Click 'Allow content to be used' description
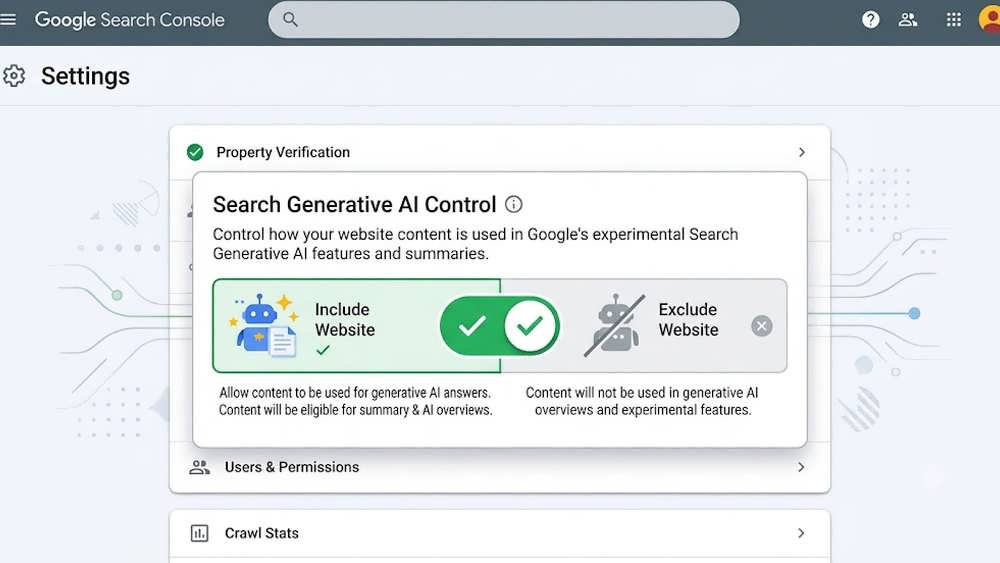The height and width of the screenshot is (563, 1000). (356, 401)
